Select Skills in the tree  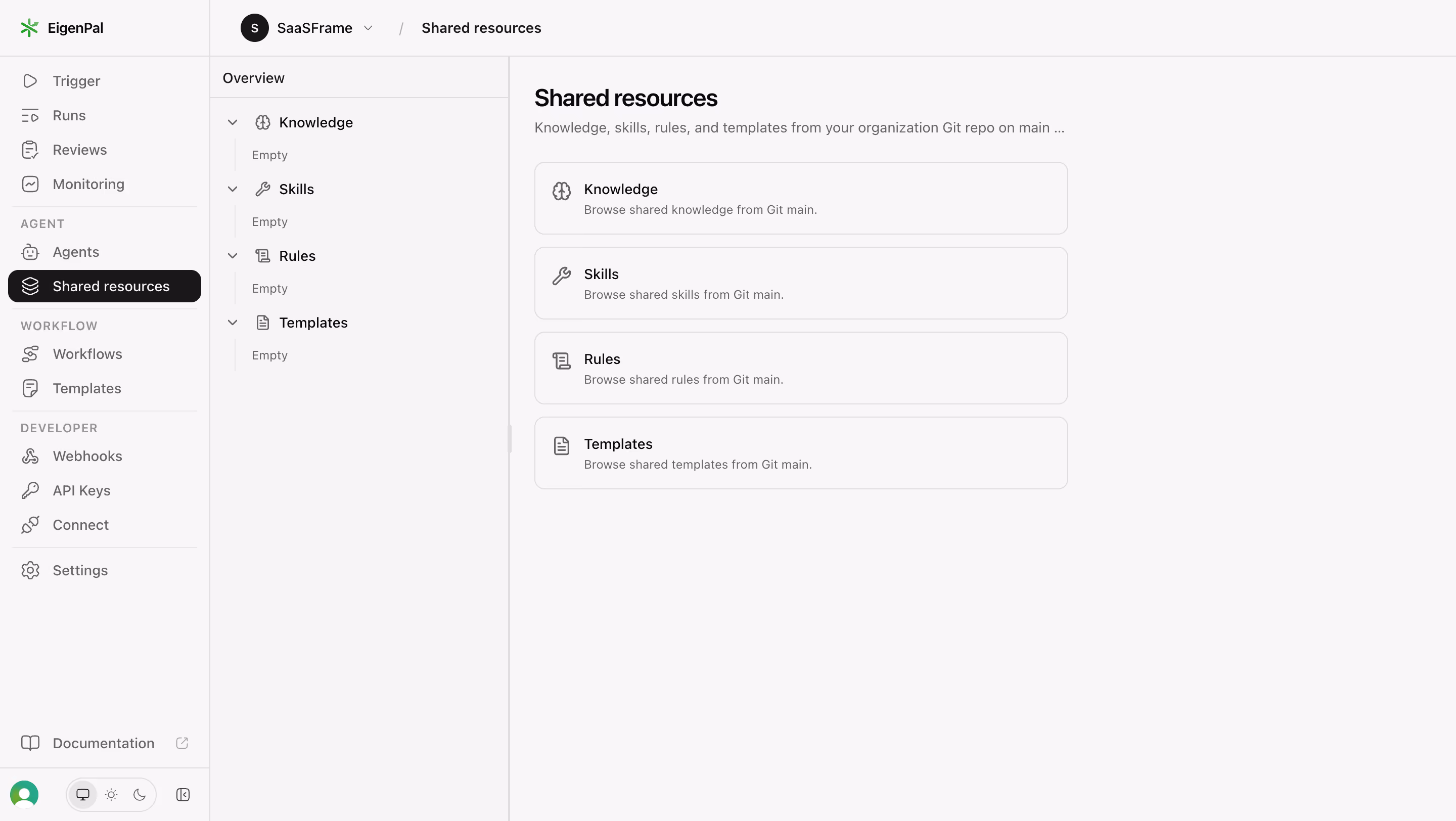297,189
